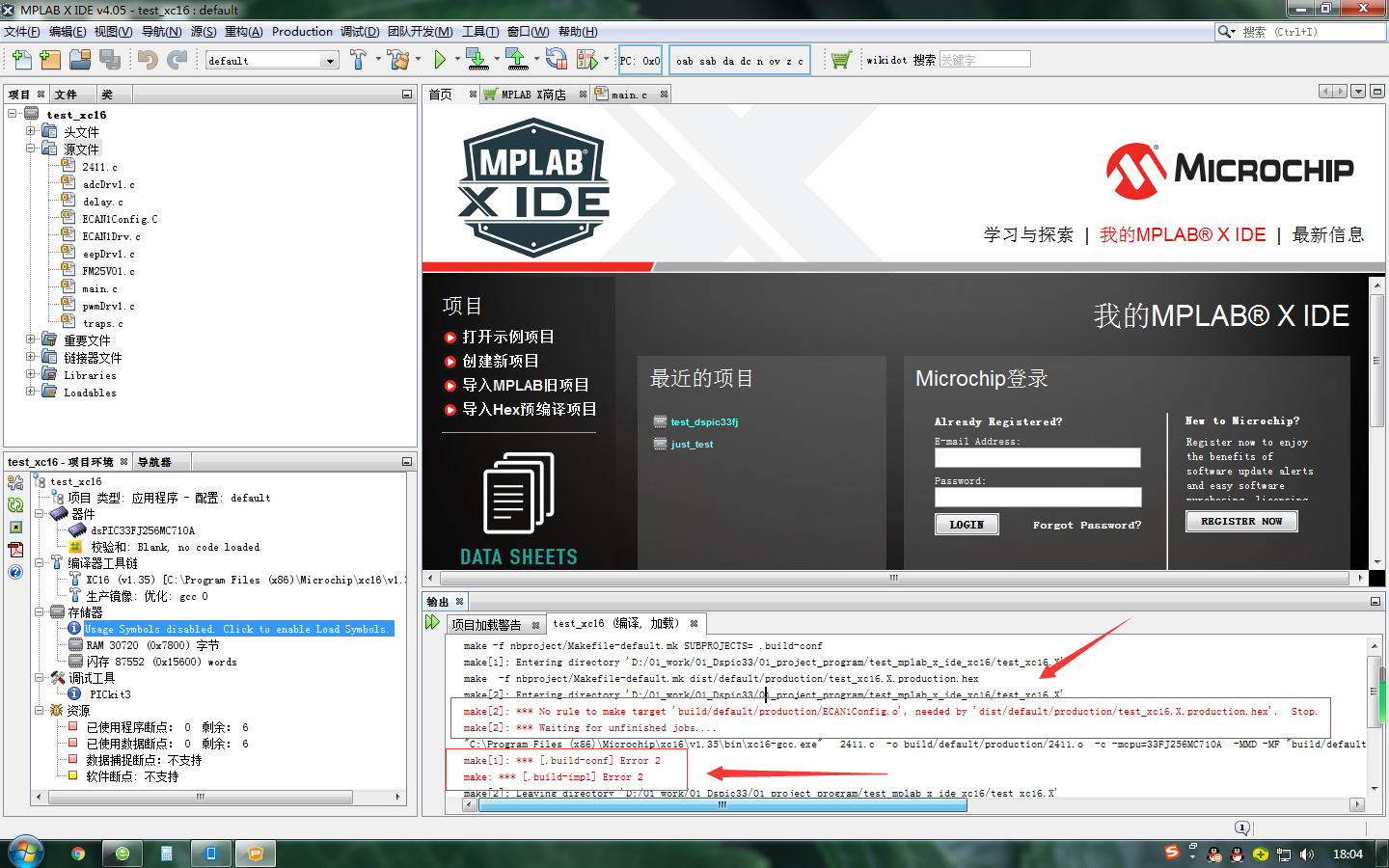1389x868 pixels.
Task: Open the Production menu
Action: (x=302, y=32)
